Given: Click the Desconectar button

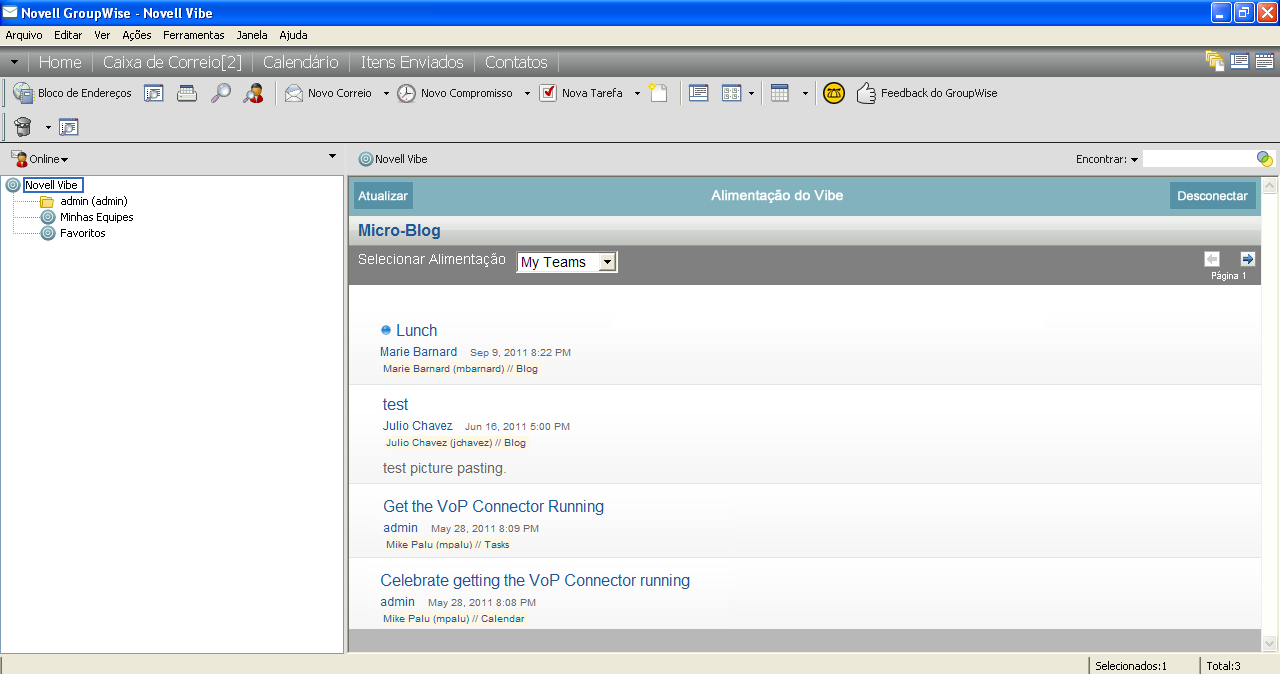Looking at the screenshot, I should click(1213, 196).
